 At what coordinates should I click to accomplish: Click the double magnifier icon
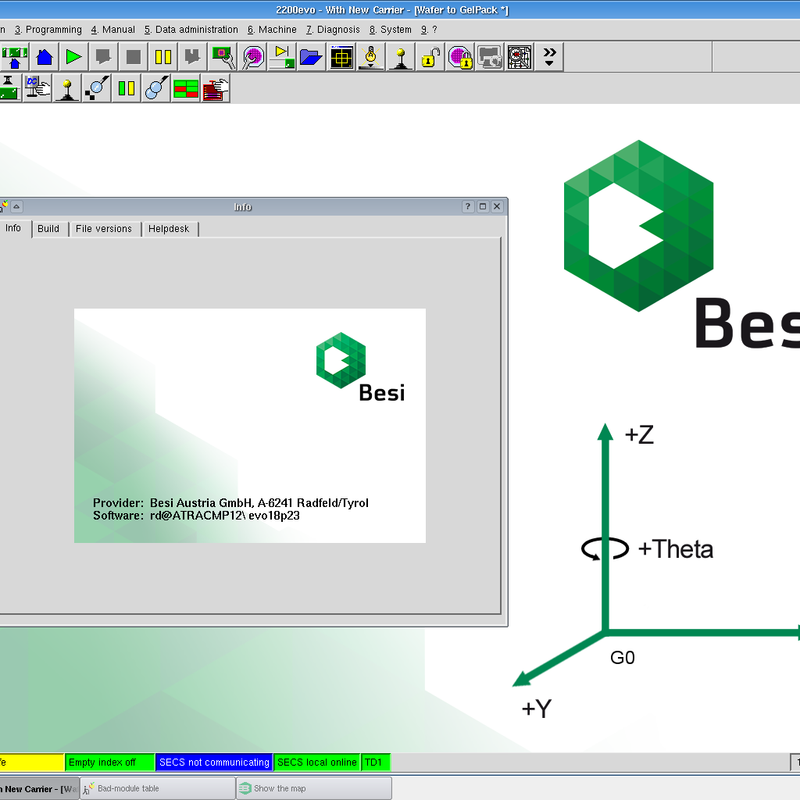(x=156, y=88)
